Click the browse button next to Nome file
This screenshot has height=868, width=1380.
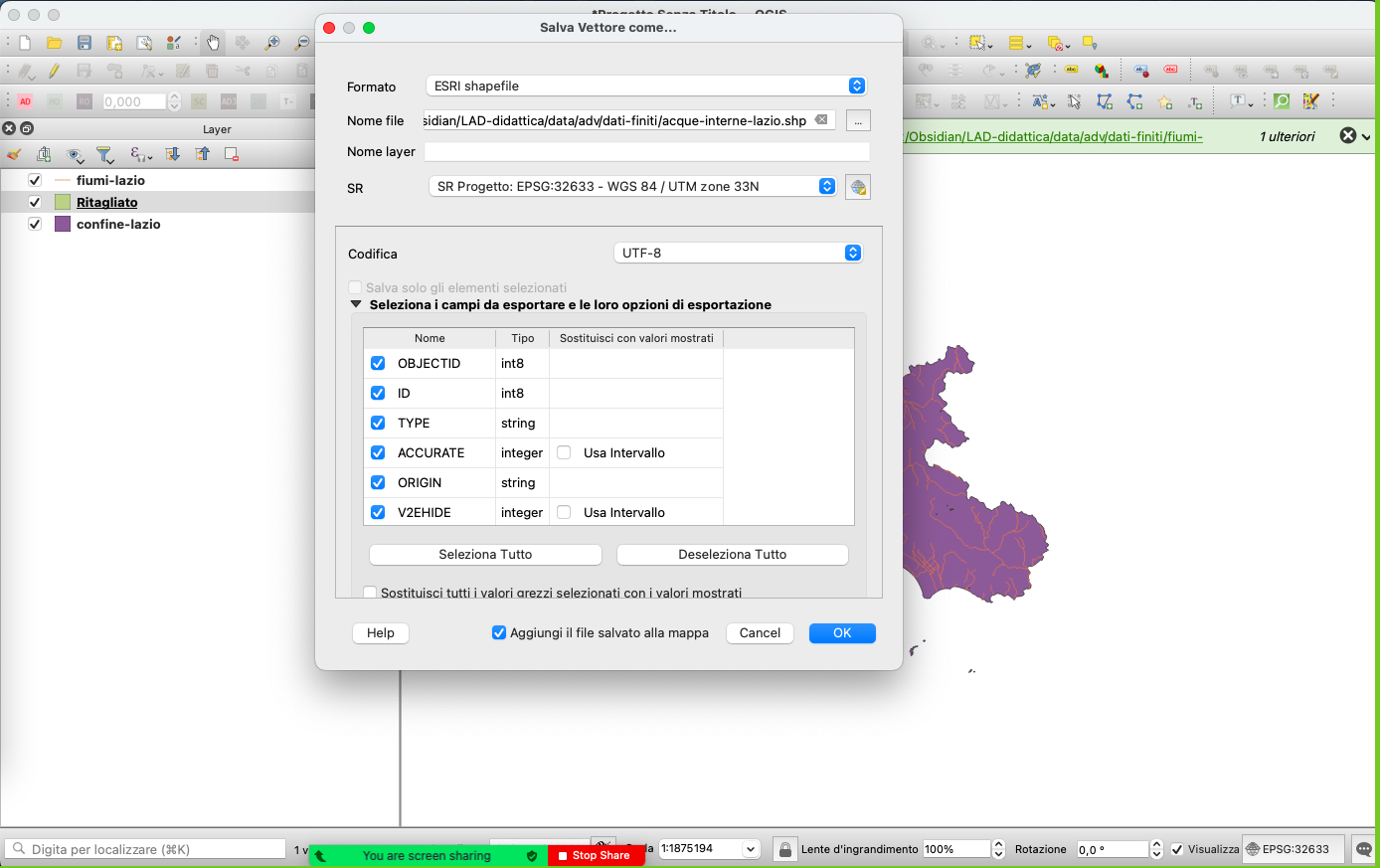coord(857,120)
